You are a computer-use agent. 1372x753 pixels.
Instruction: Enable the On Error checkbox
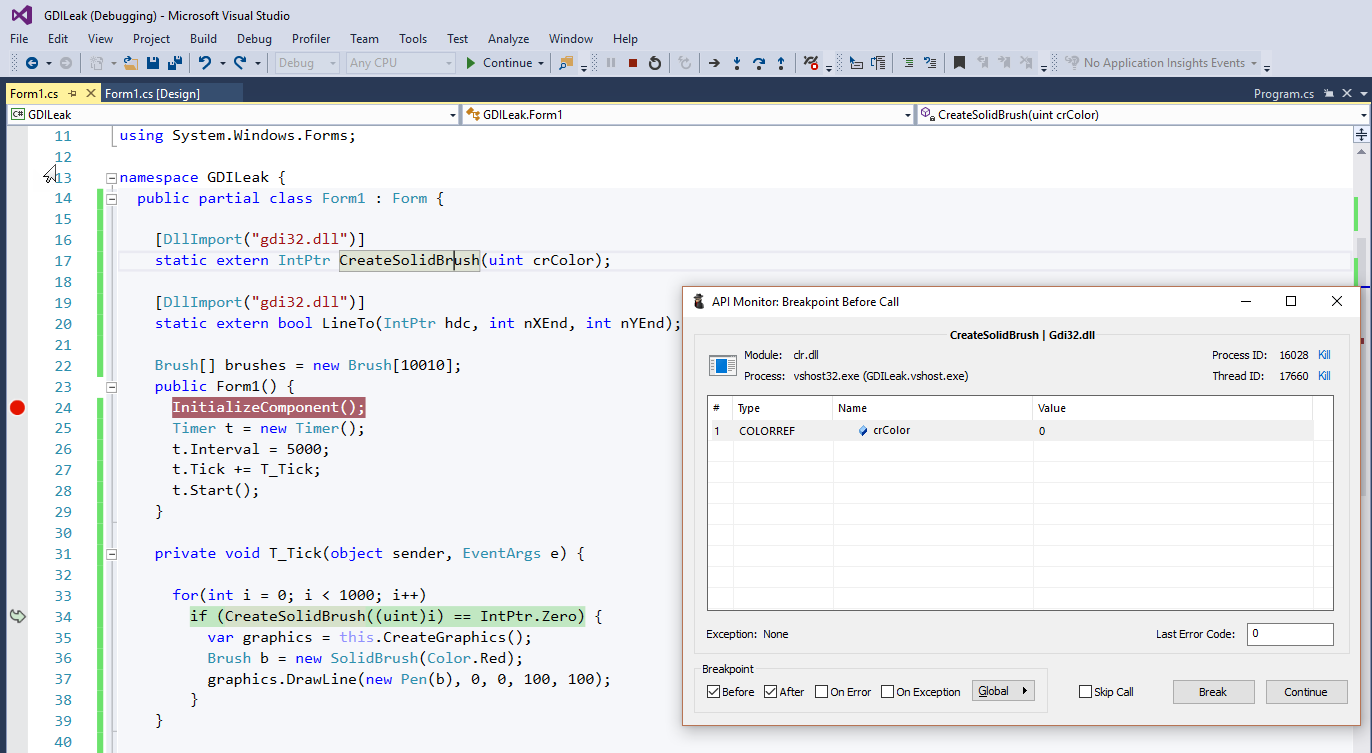tap(821, 692)
